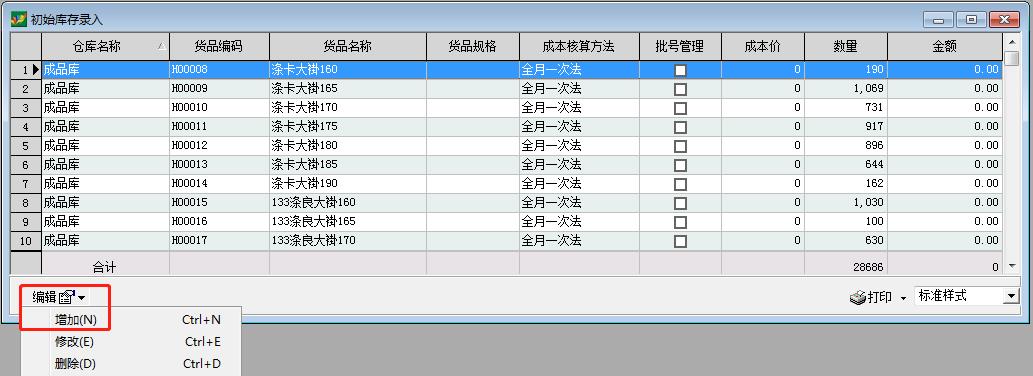This screenshot has height=376, width=1033.
Task: Click the table's scroll-down arrow
Action: [x=1013, y=266]
